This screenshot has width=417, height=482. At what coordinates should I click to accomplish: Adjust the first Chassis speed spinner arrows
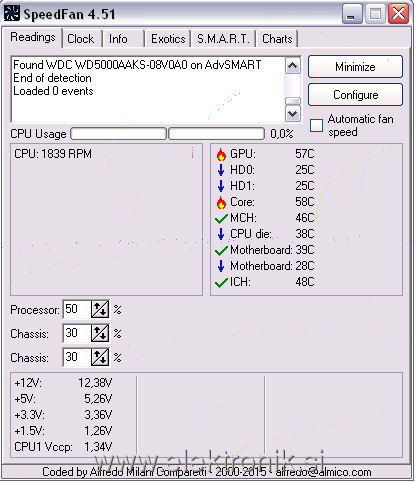tap(100, 333)
